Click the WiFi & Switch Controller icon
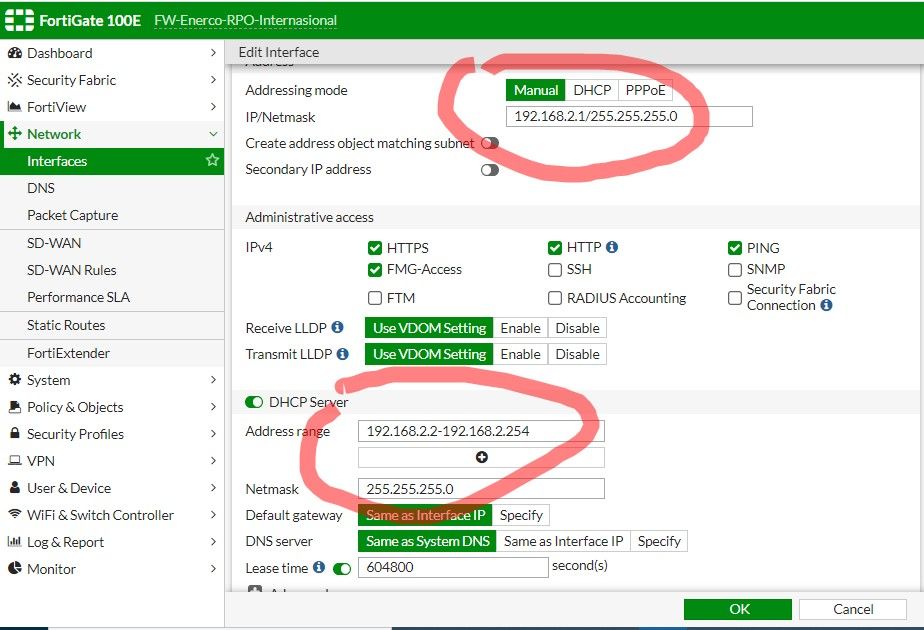924x630 pixels. point(15,514)
